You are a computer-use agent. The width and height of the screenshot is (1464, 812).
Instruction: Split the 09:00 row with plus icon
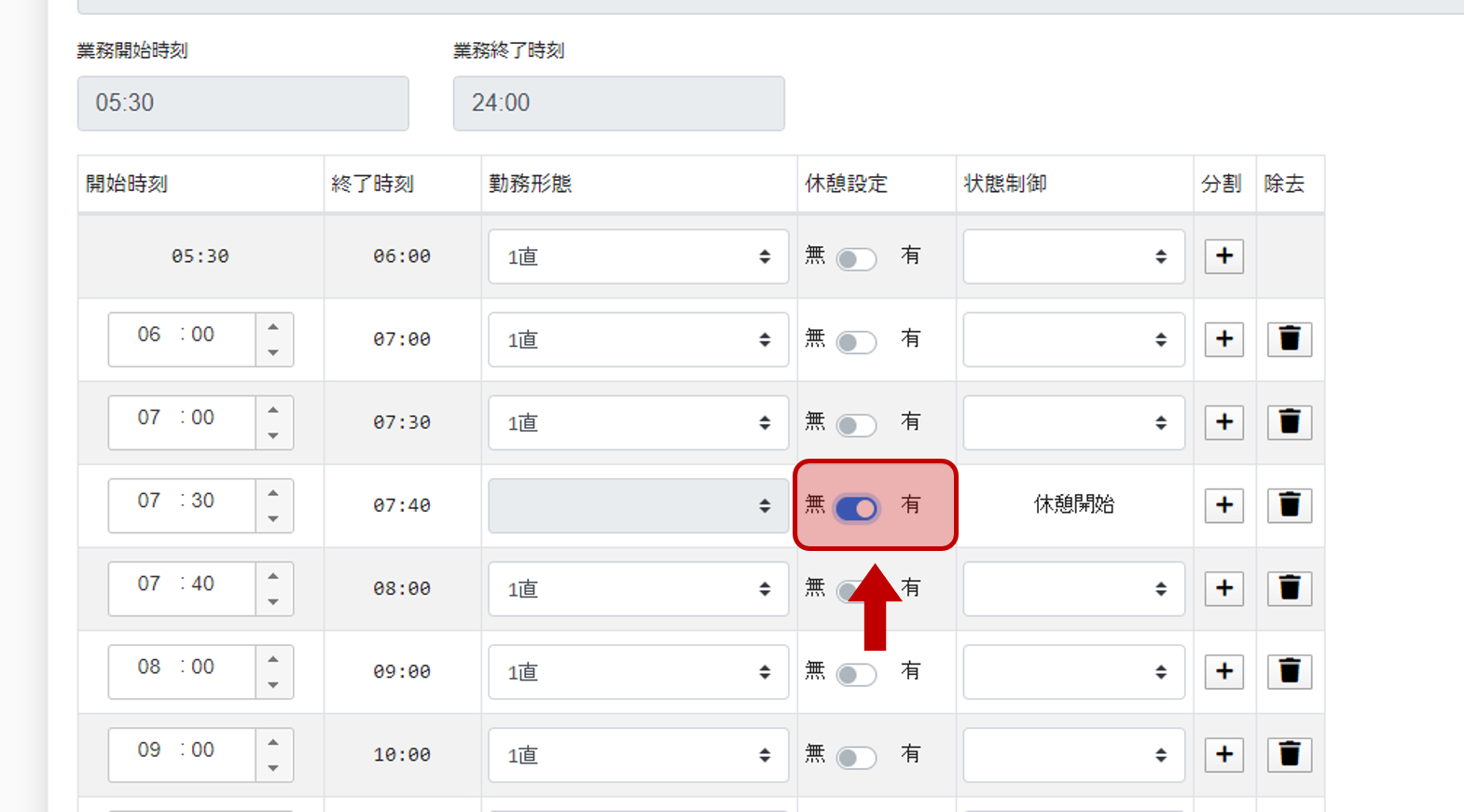pos(1223,754)
